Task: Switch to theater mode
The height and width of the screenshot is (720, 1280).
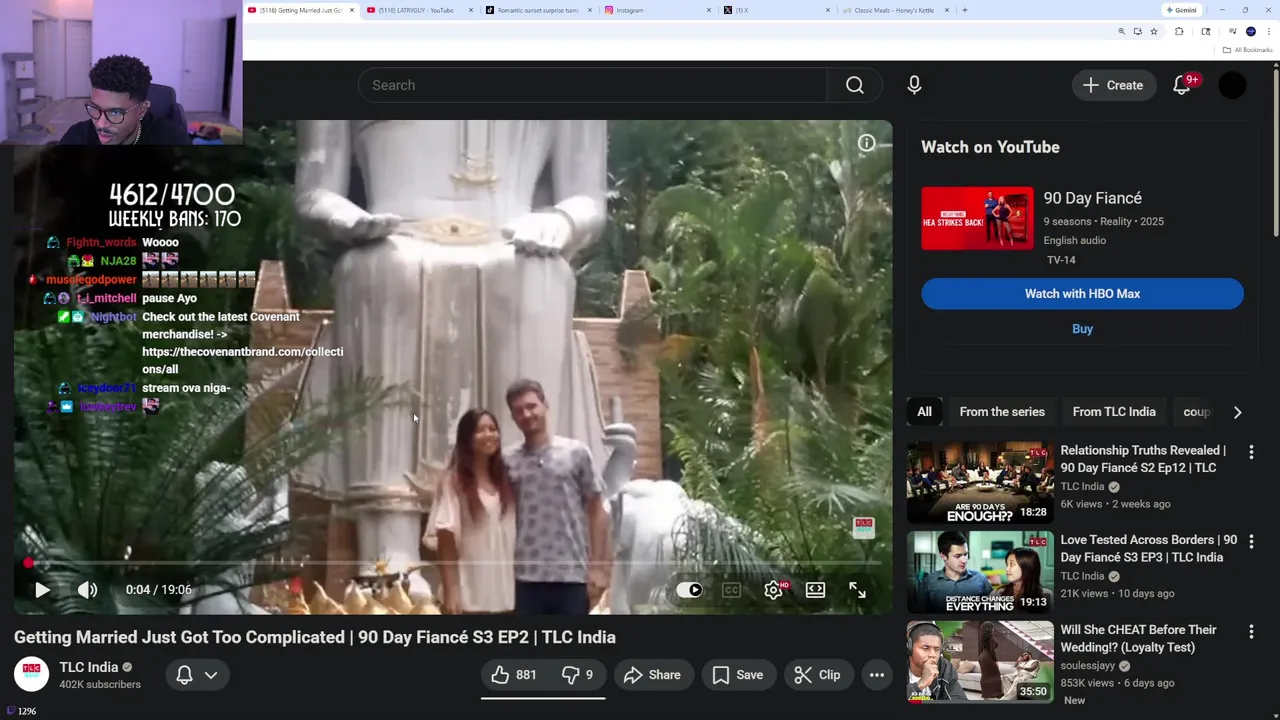Action: (x=815, y=590)
